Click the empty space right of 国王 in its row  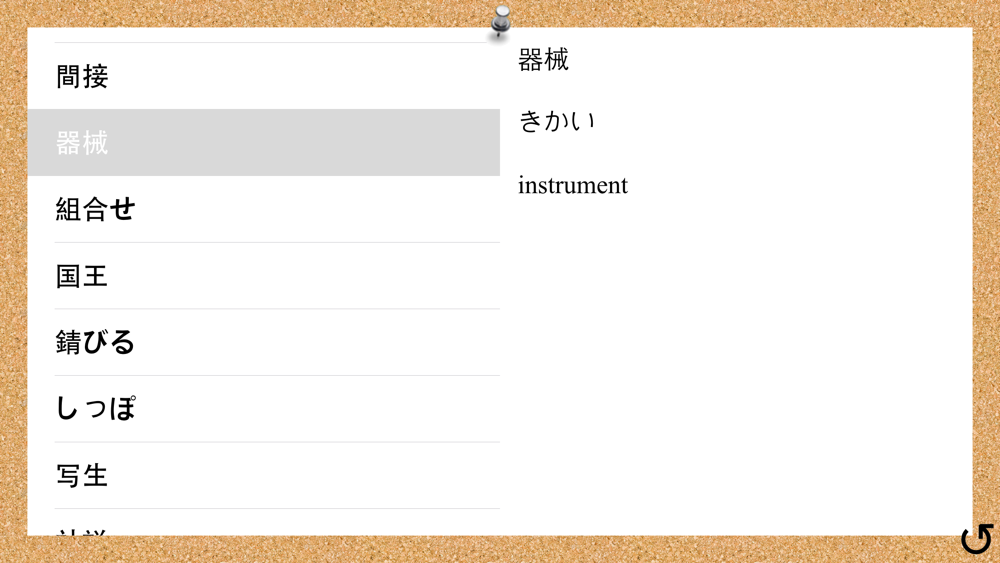click(x=306, y=276)
